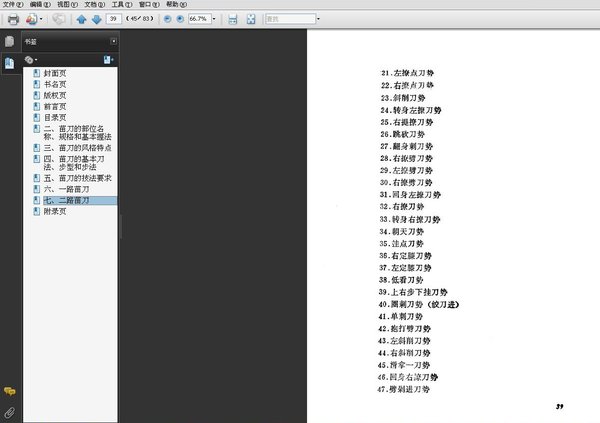Open the 工具 (Tools) menu
Viewport: 600px width, 423px height.
point(122,4)
